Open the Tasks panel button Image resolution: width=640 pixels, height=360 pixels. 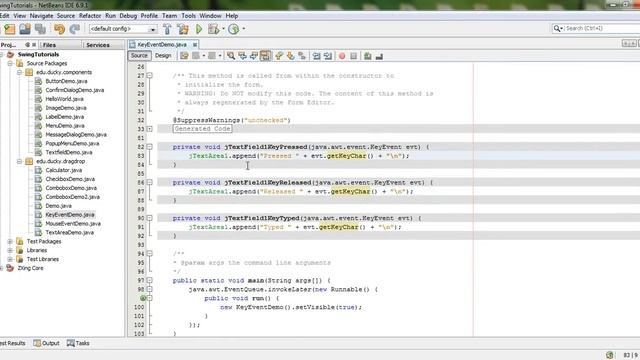[78, 343]
